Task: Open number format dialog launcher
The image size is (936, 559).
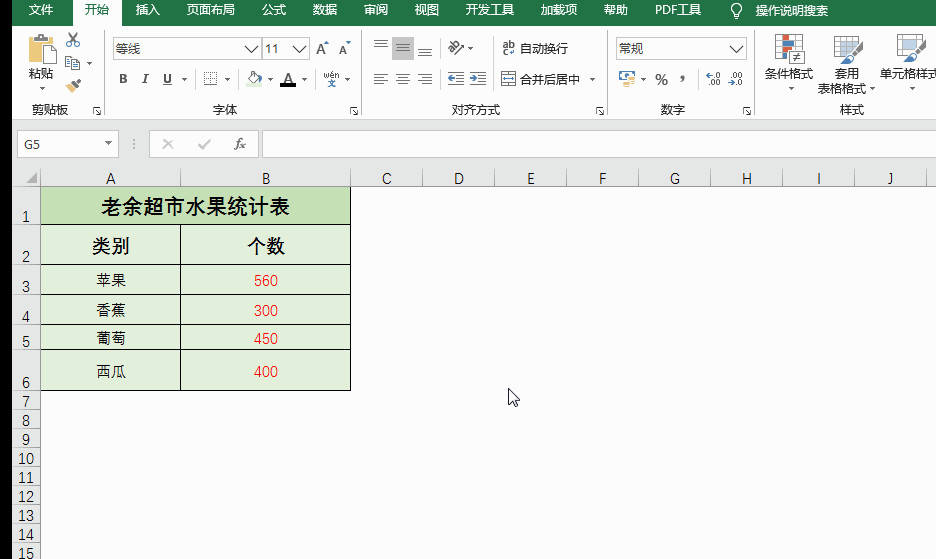Action: [747, 111]
